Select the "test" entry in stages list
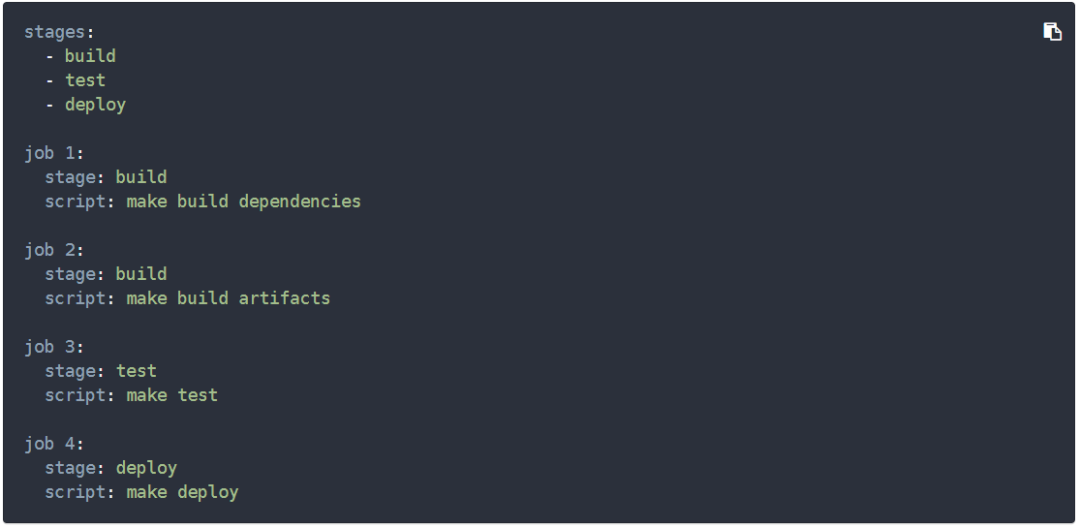The height and width of the screenshot is (528, 1080). 85,81
